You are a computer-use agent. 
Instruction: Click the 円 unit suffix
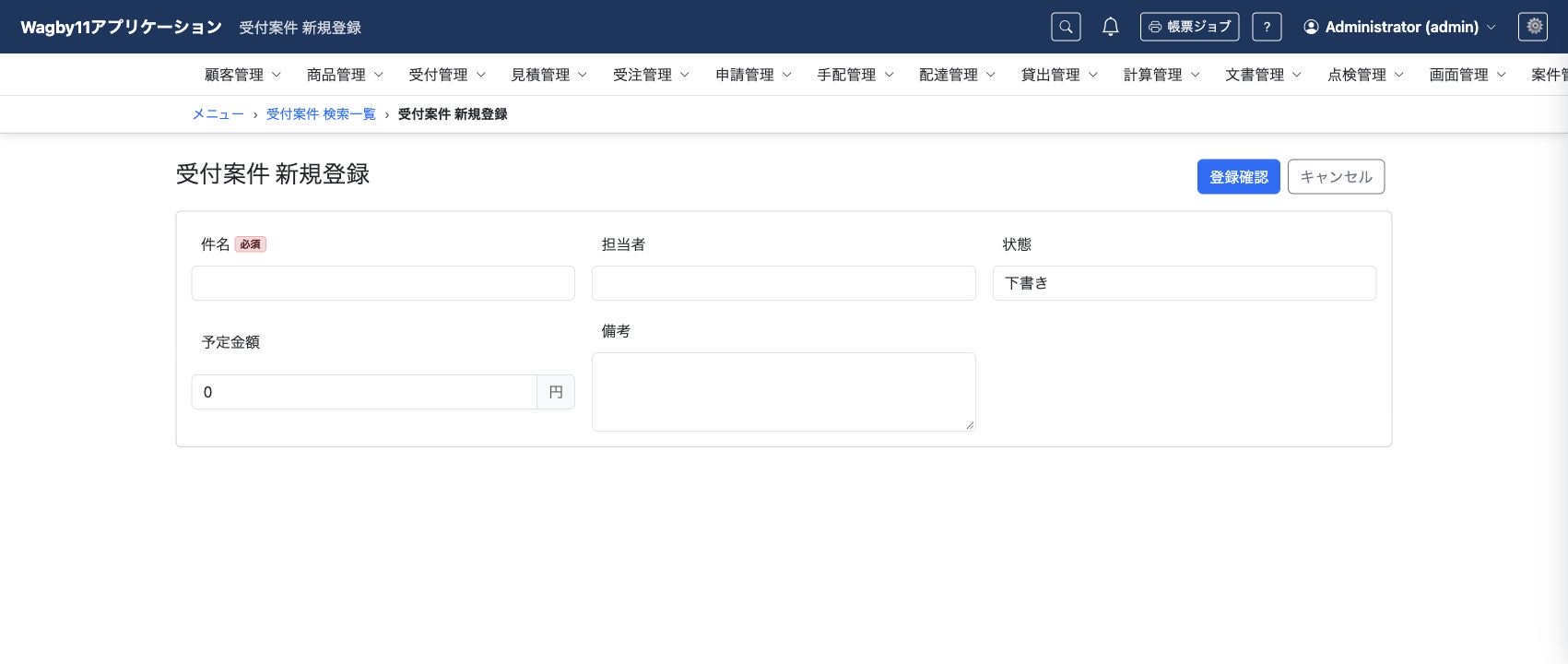556,392
